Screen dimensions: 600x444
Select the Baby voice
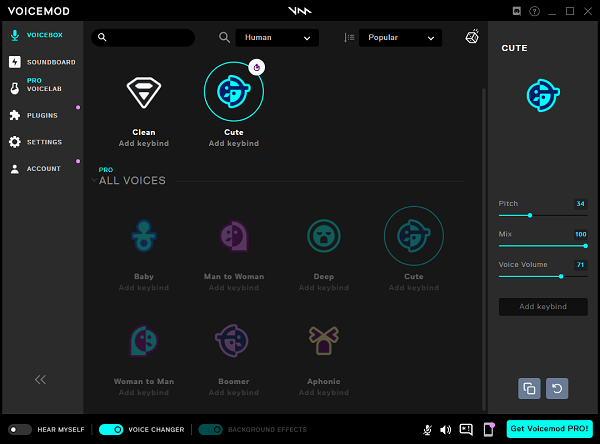click(x=143, y=236)
